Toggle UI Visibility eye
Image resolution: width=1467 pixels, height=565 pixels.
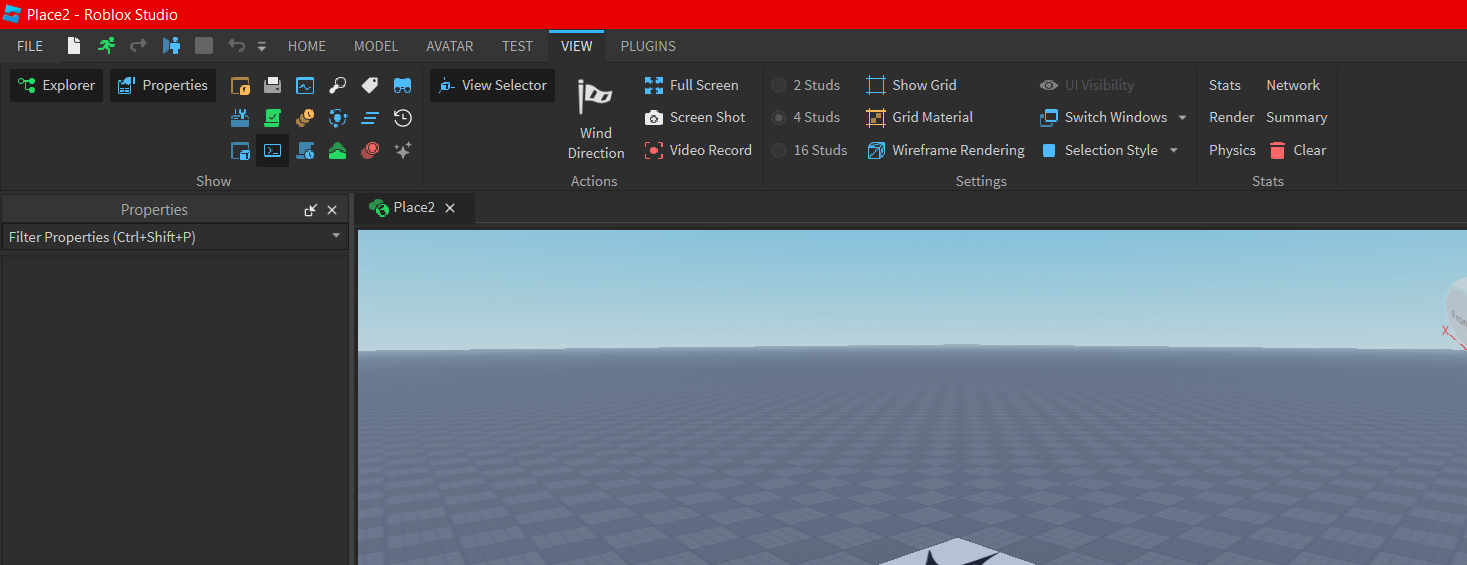point(1086,86)
